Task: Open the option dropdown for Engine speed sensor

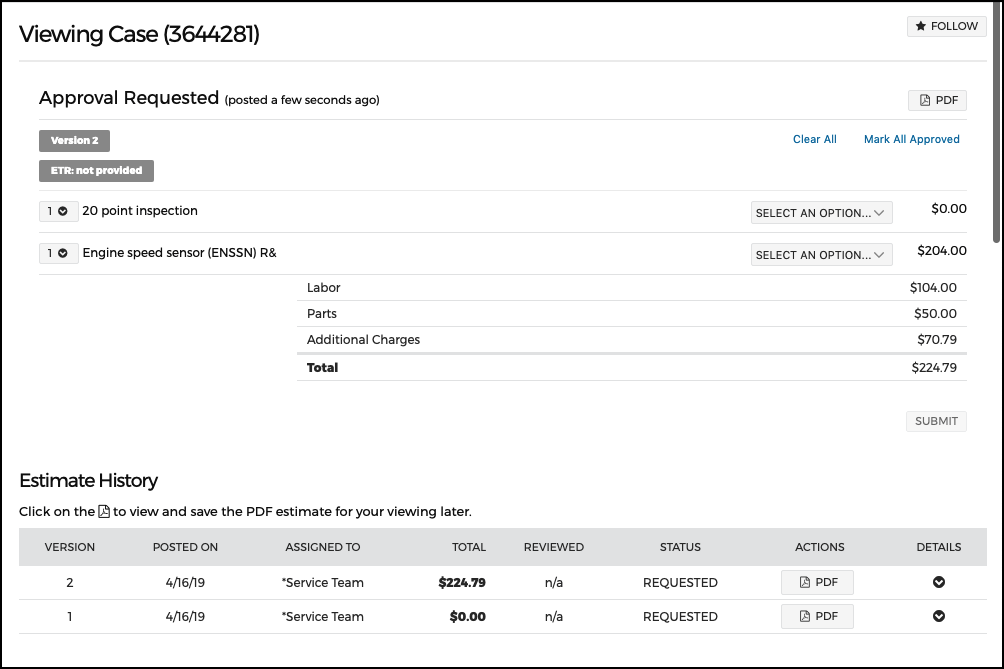Action: (x=822, y=255)
